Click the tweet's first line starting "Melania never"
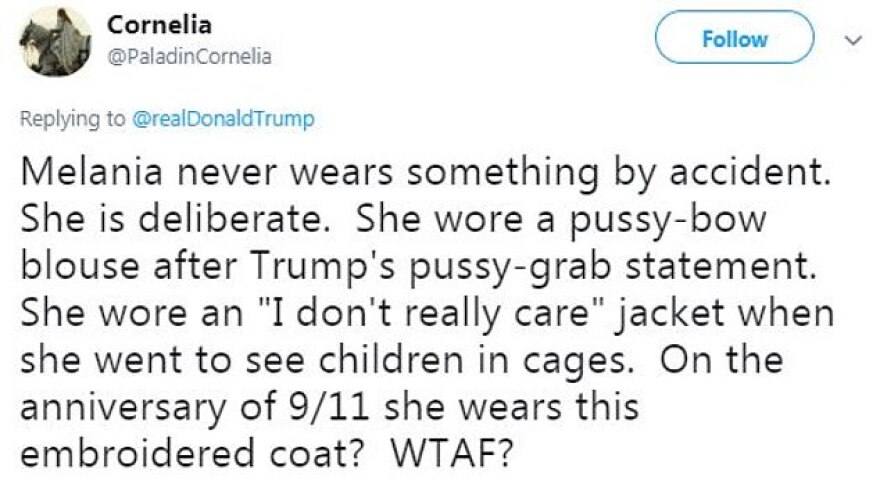880x487 pixels. coord(426,176)
